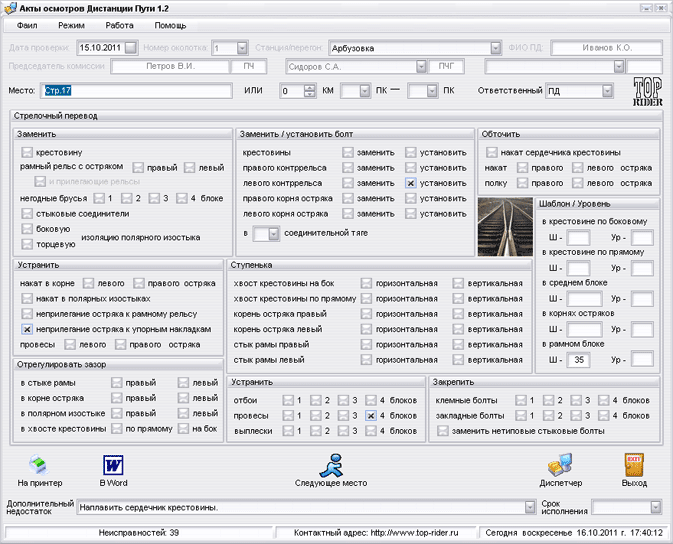Click the railway switch photo thumbnail

pyautogui.click(x=504, y=226)
